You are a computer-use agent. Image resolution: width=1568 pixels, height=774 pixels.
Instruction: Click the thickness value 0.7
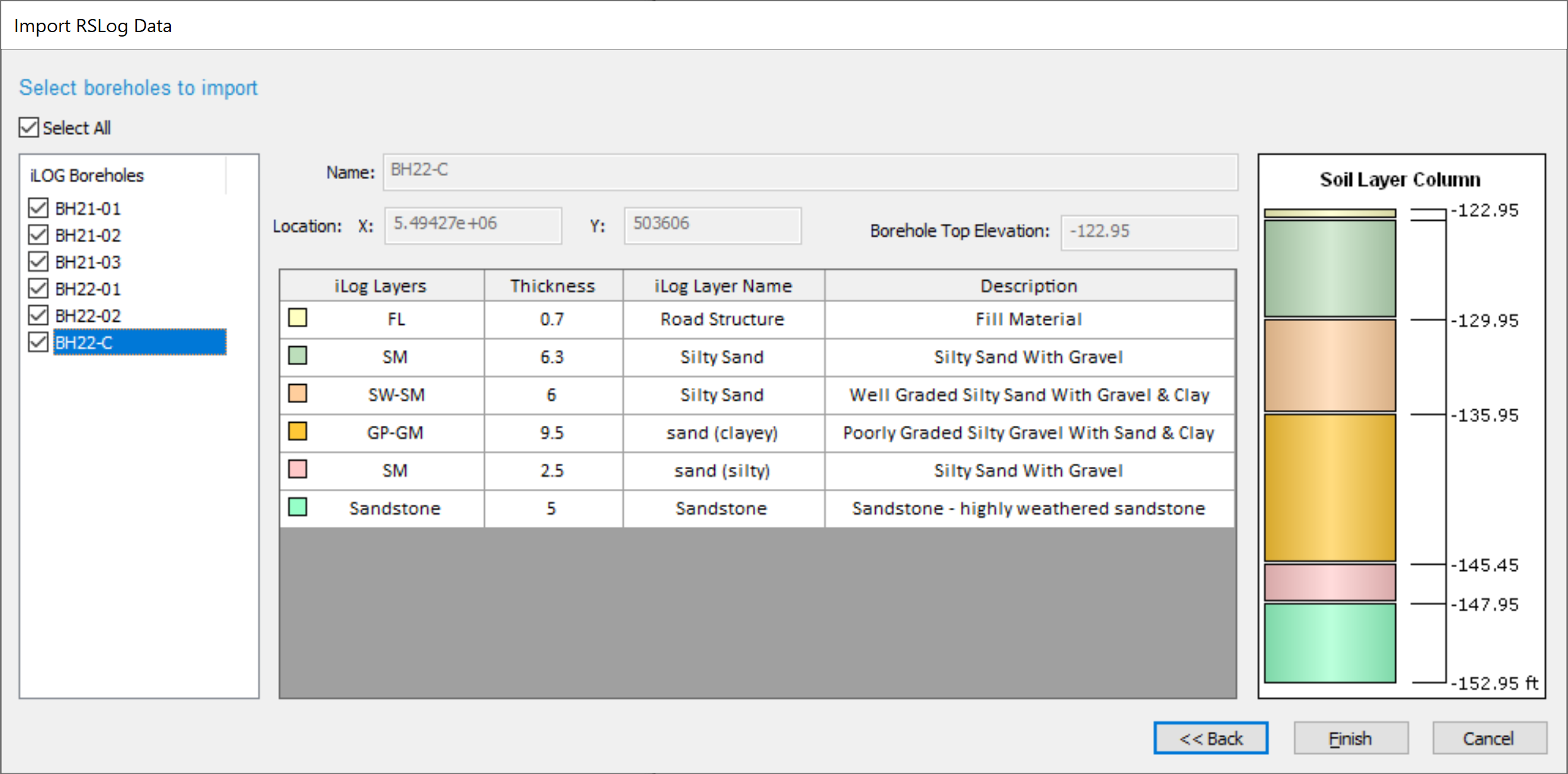pos(553,319)
